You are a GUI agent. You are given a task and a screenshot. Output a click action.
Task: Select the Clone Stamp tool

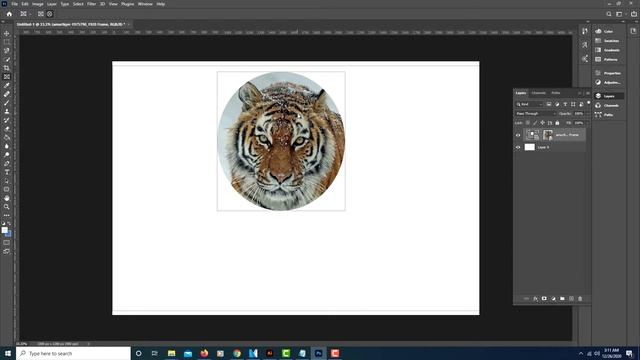tap(7, 111)
